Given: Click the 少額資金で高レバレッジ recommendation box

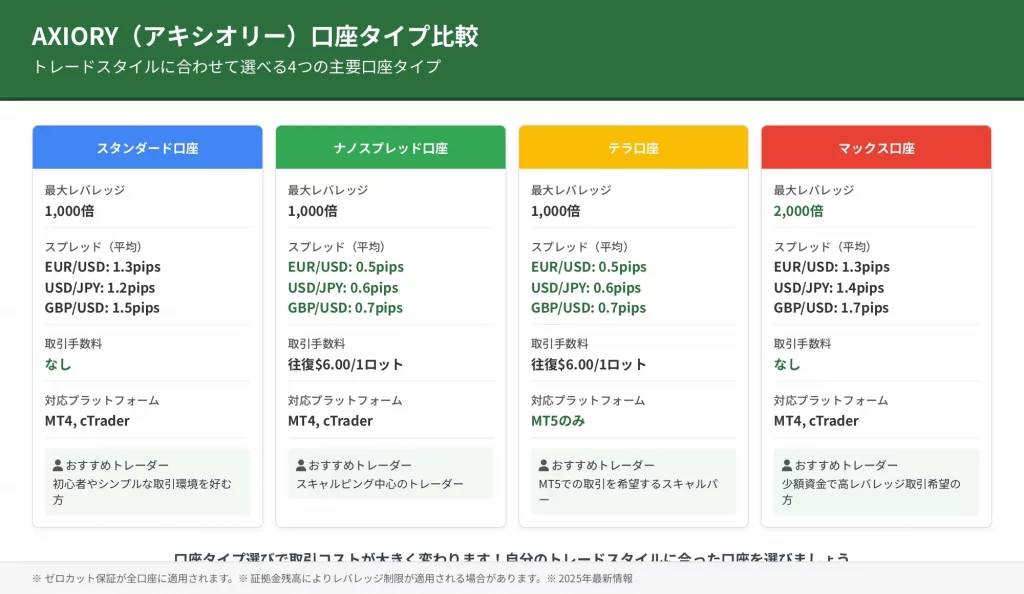Looking at the screenshot, I should click(876, 482).
